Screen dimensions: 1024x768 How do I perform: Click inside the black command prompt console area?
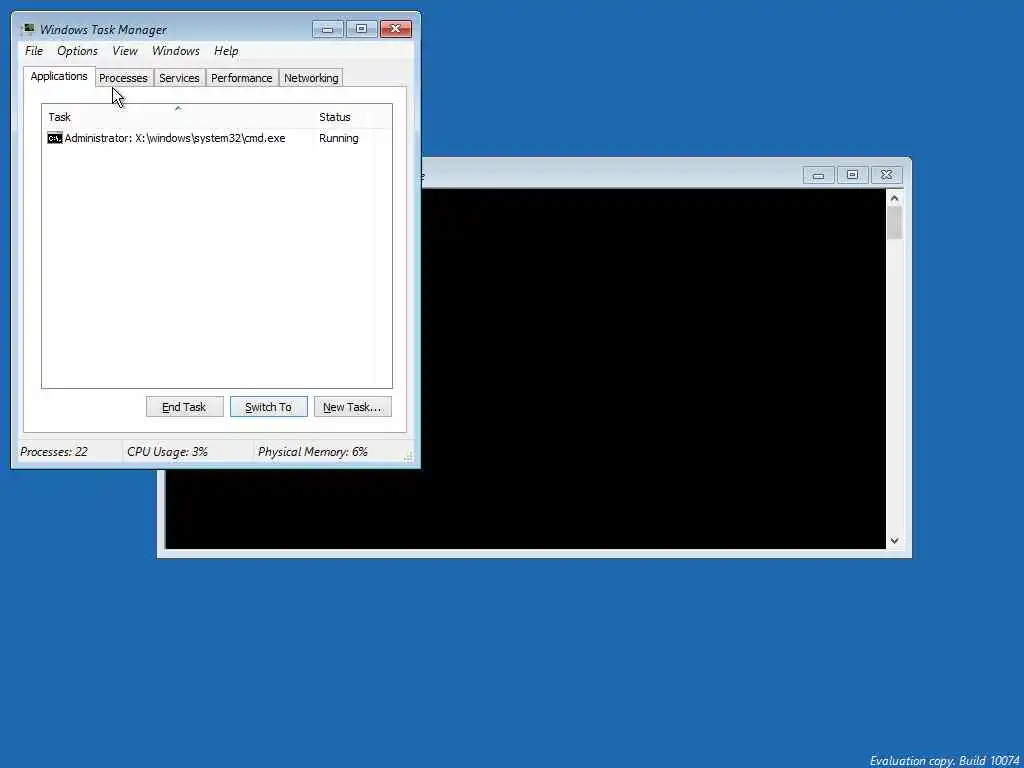tap(653, 369)
